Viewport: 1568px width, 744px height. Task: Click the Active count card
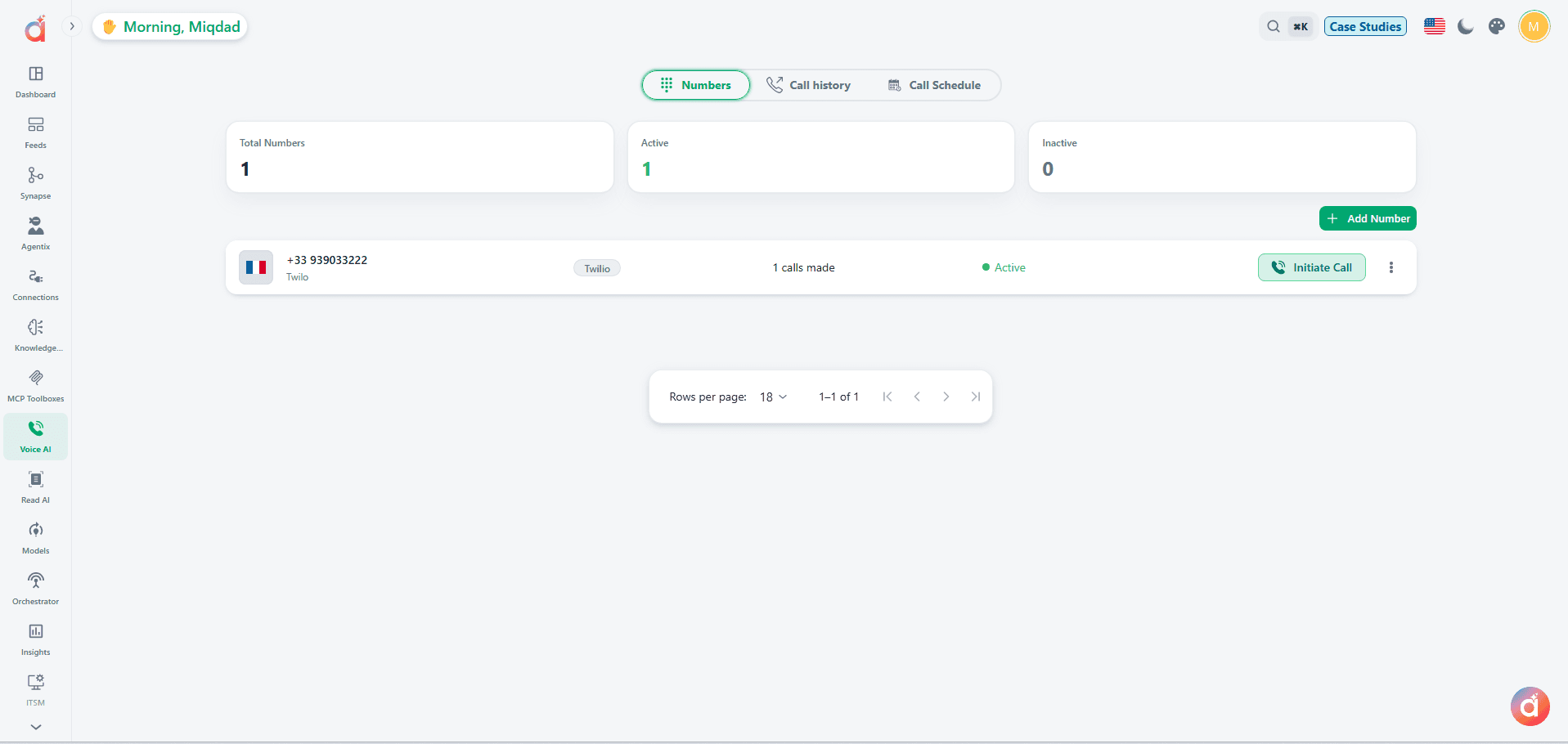pyautogui.click(x=821, y=157)
